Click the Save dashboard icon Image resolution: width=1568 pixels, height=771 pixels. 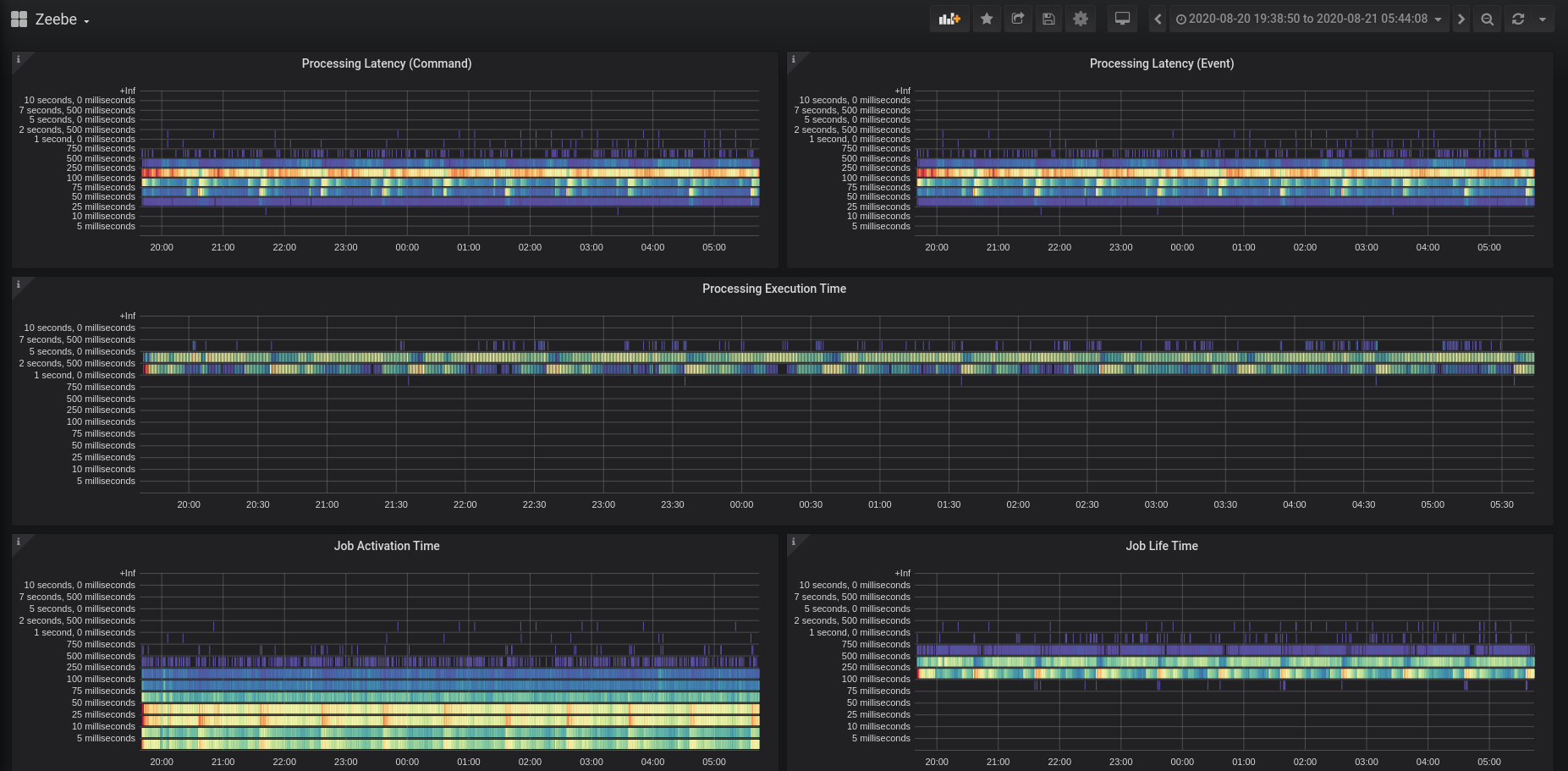tap(1048, 19)
